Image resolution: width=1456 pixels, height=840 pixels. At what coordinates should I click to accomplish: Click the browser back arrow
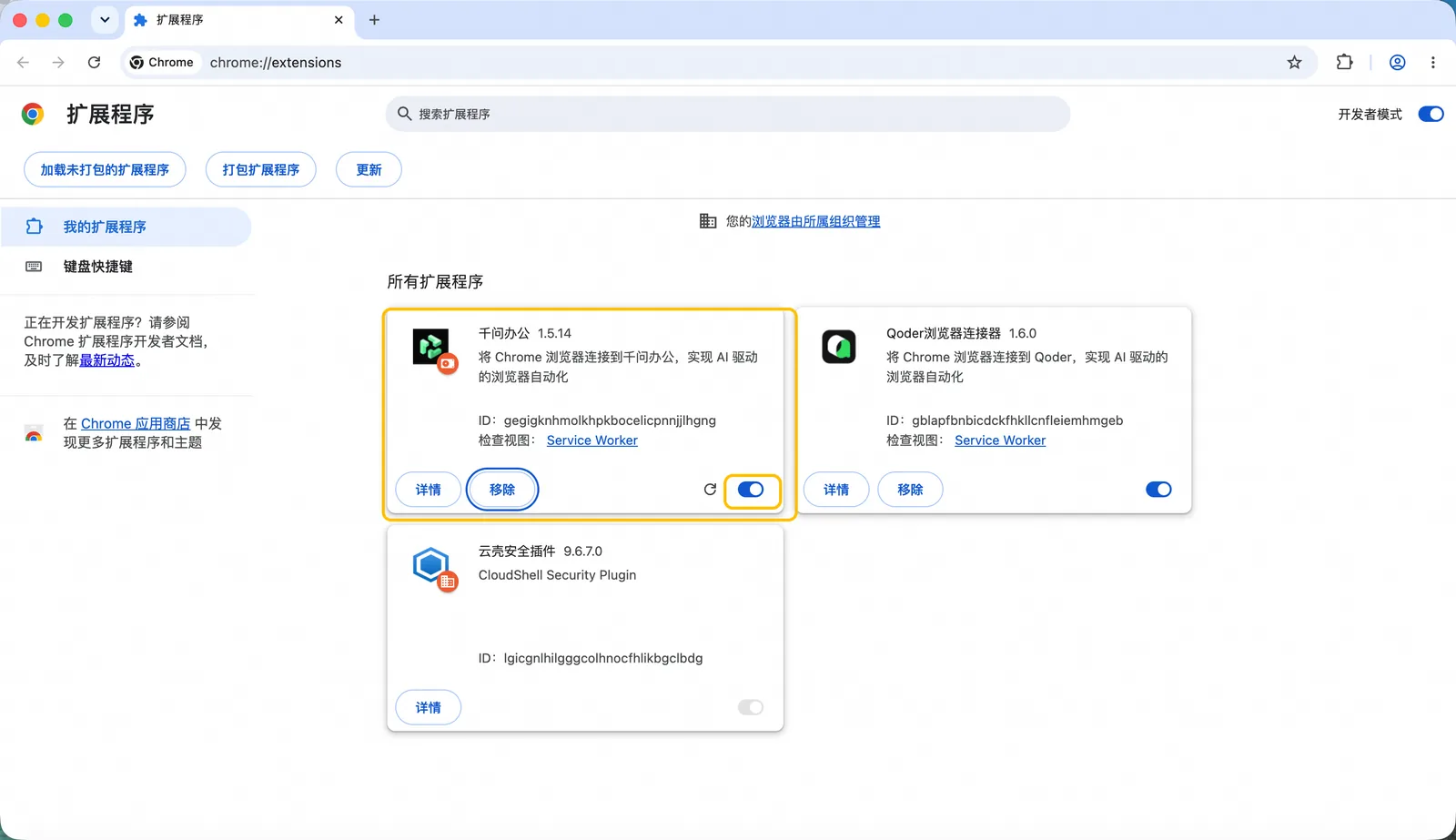pyautogui.click(x=24, y=63)
